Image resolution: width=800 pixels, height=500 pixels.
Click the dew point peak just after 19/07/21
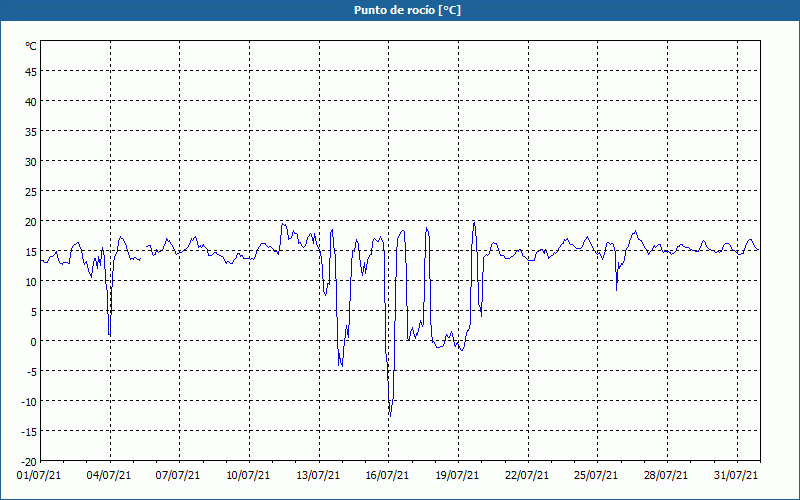(474, 223)
